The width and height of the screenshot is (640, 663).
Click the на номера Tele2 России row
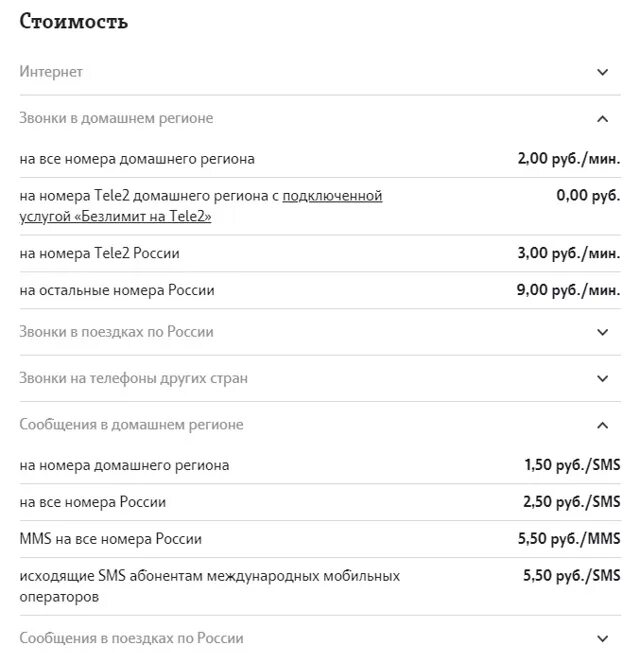99,253
